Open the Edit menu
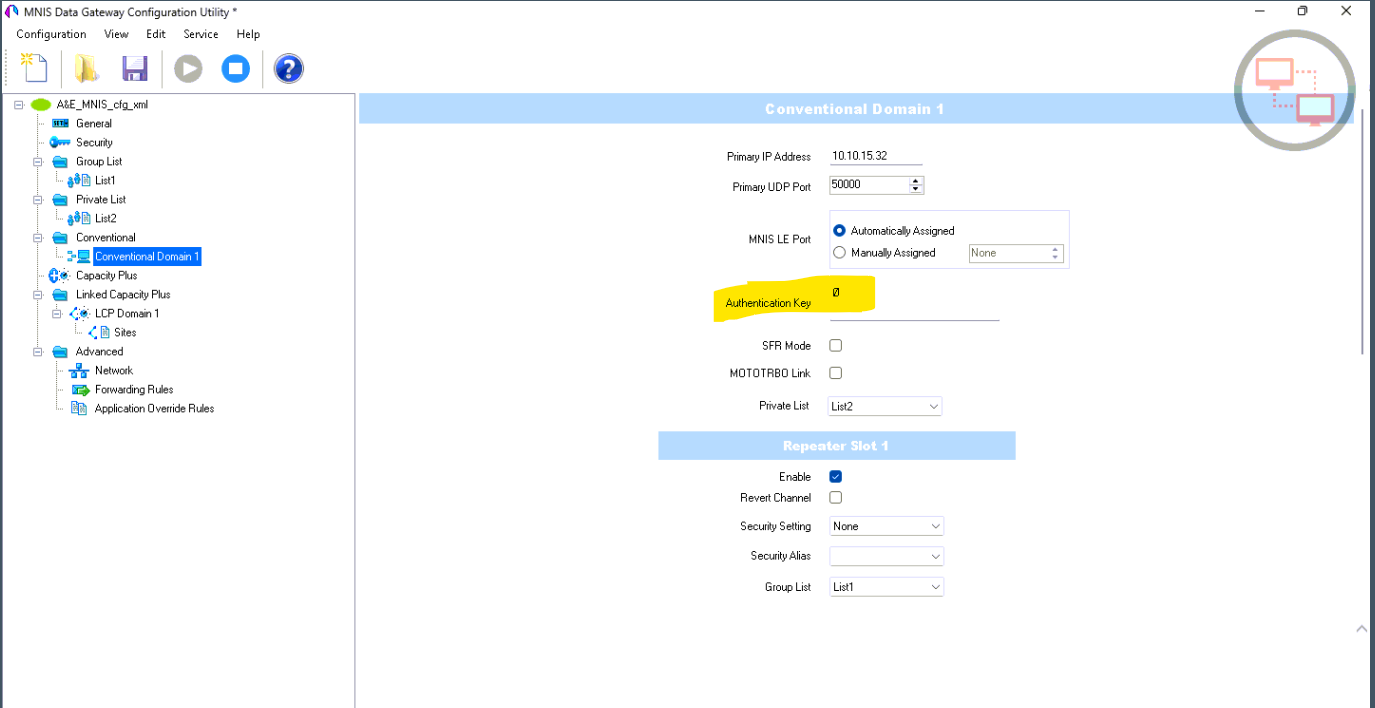 click(x=156, y=34)
